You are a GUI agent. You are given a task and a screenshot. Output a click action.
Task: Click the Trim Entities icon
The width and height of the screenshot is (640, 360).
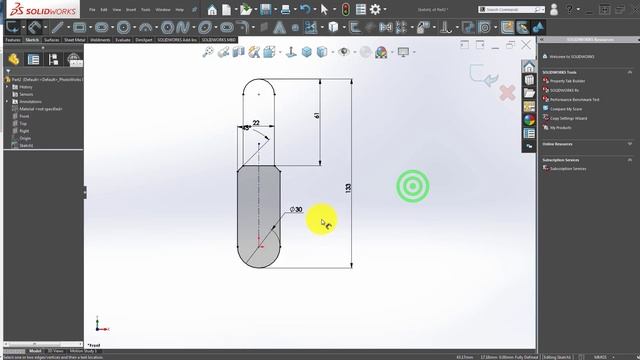(311, 27)
